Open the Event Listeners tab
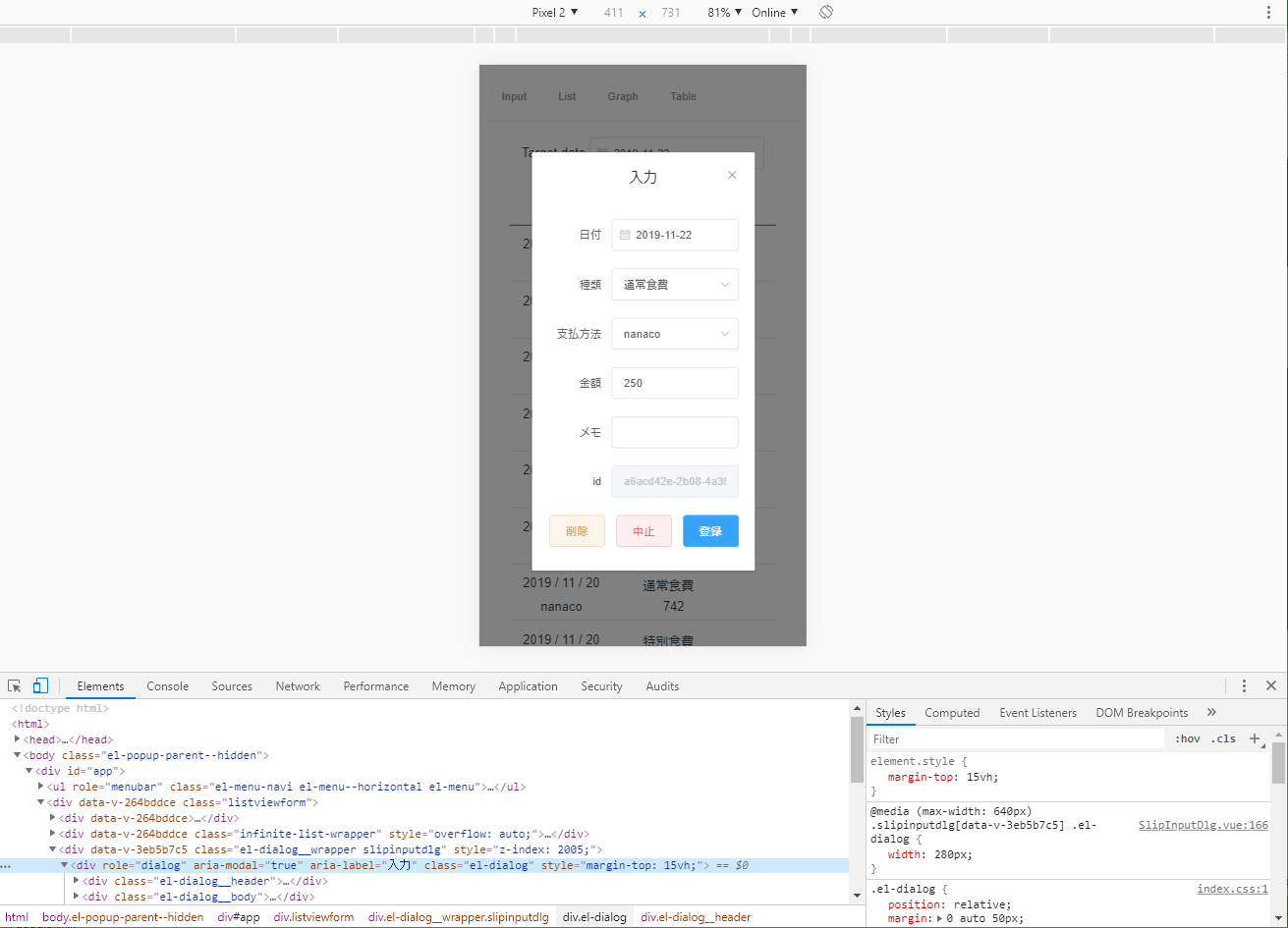 point(1038,713)
